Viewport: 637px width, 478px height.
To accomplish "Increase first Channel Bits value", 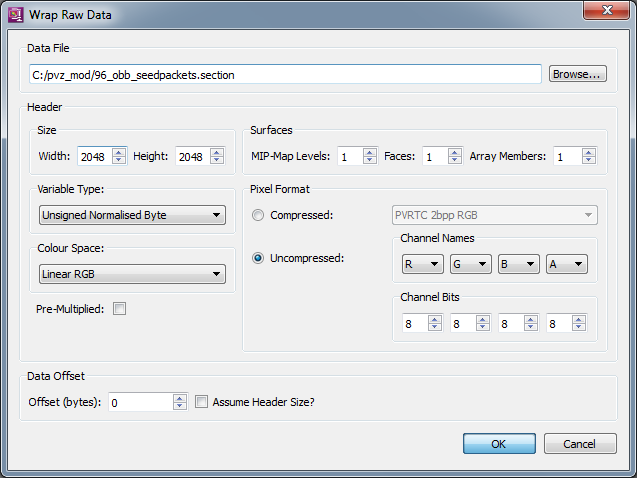I will pos(436,319).
